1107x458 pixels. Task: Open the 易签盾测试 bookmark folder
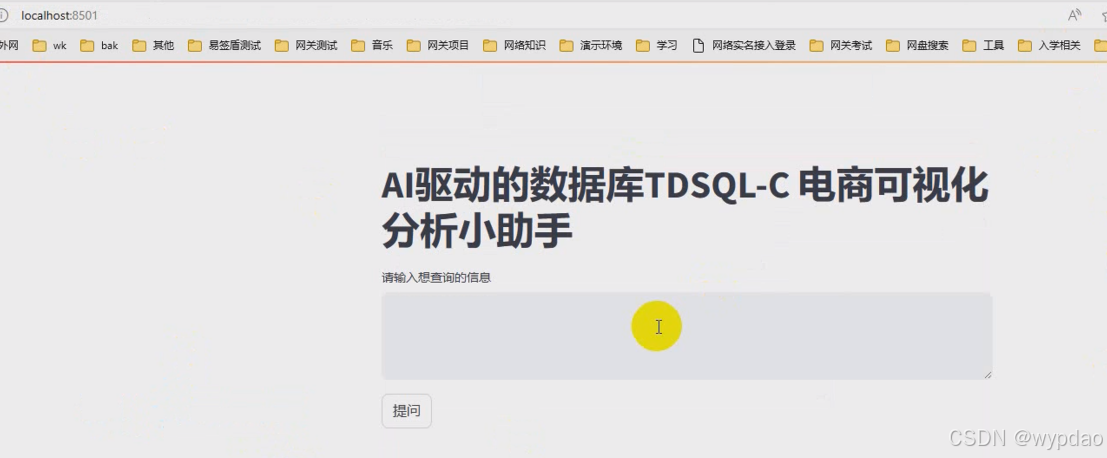pyautogui.click(x=225, y=46)
